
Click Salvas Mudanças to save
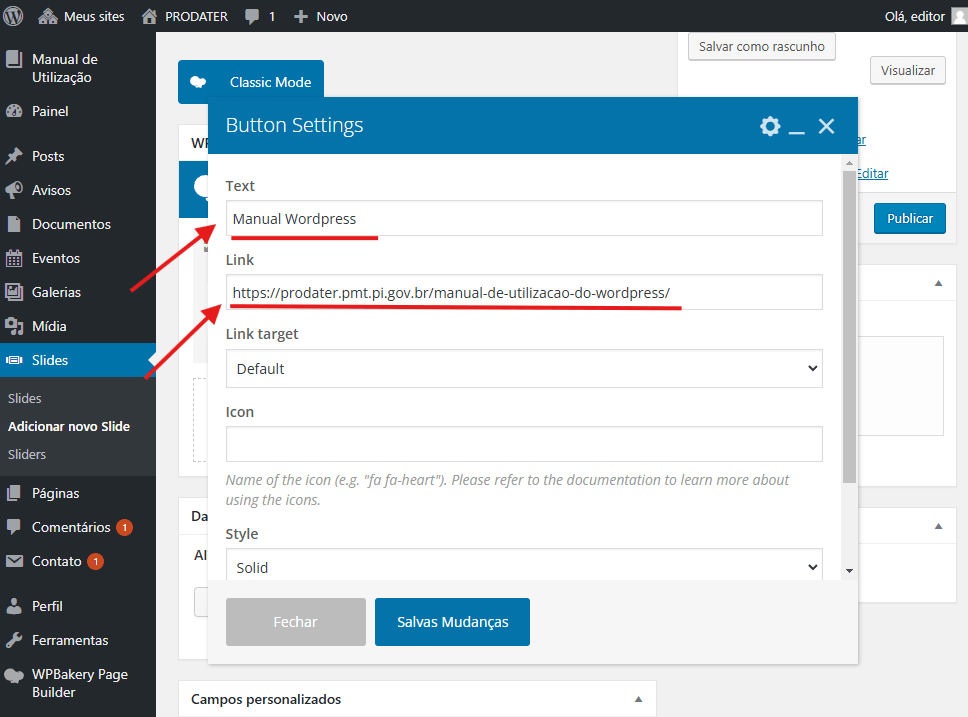click(453, 622)
